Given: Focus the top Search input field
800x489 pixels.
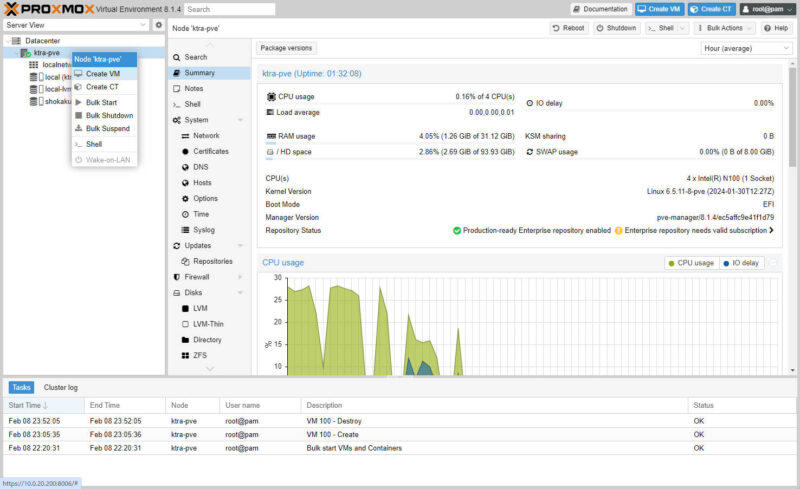Looking at the screenshot, I should tap(229, 9).
